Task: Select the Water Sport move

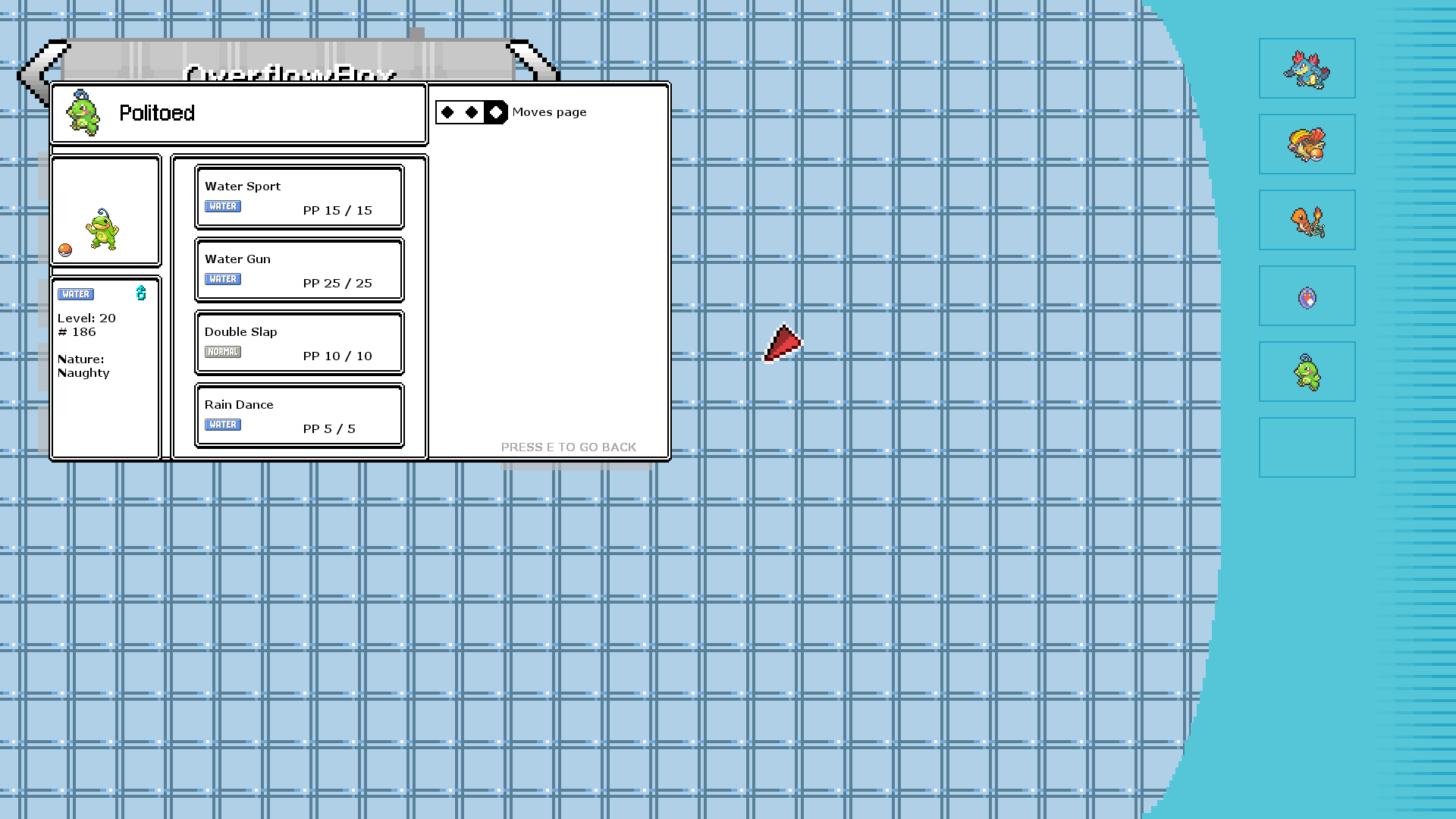Action: pyautogui.click(x=300, y=197)
